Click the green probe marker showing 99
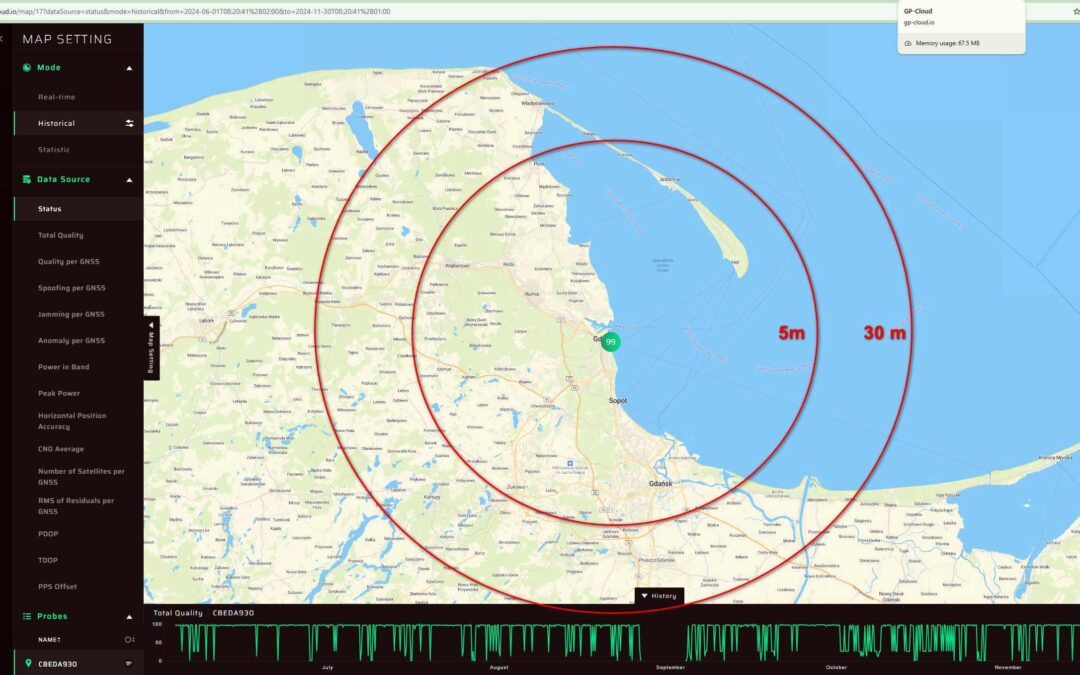The image size is (1080, 675). 611,341
